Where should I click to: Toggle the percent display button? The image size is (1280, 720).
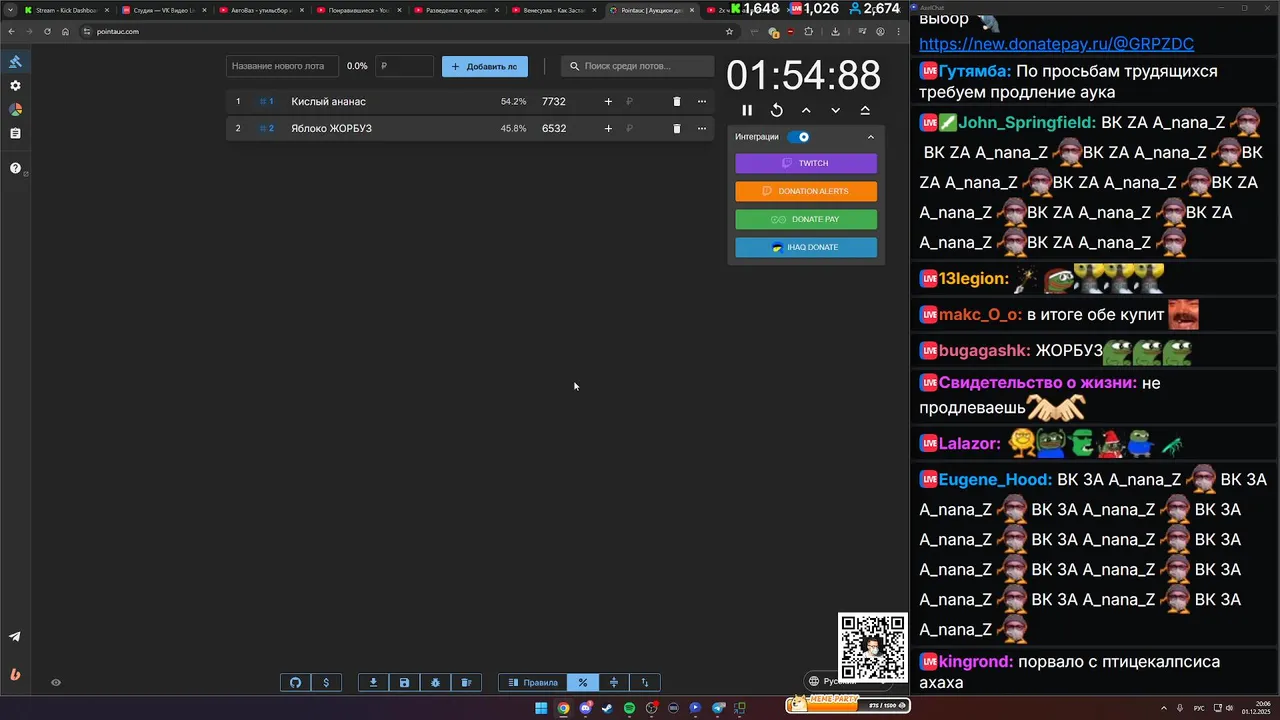(x=583, y=683)
